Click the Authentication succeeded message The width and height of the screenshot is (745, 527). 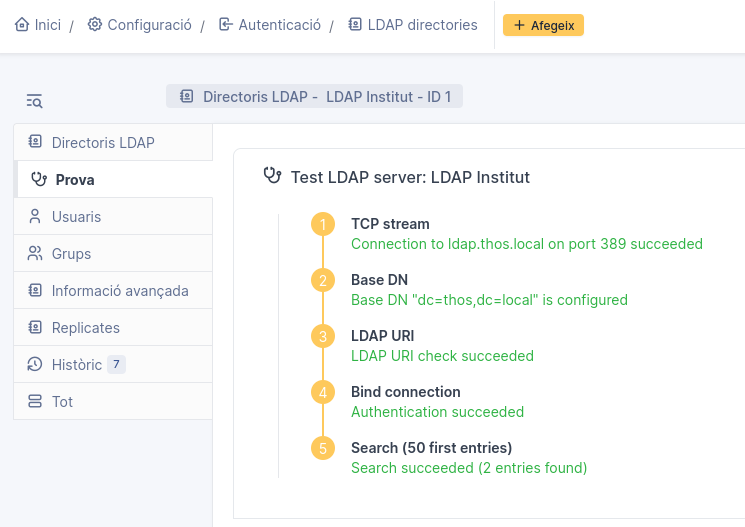tap(438, 412)
